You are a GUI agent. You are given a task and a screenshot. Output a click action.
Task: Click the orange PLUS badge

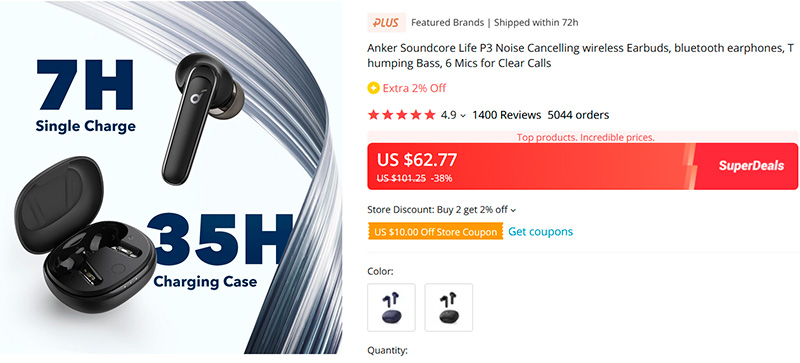386,23
